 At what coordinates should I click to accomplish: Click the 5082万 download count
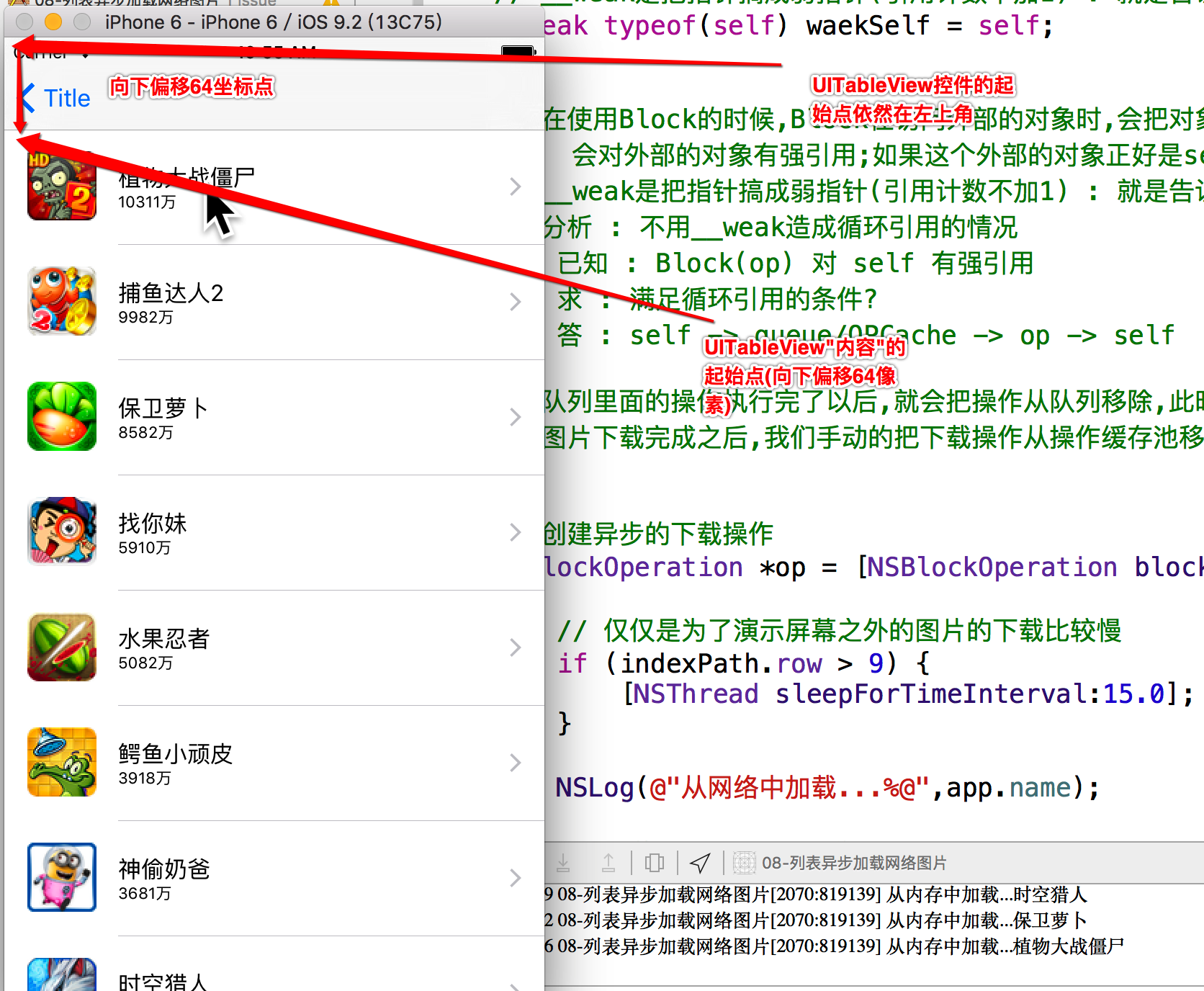pyautogui.click(x=145, y=663)
